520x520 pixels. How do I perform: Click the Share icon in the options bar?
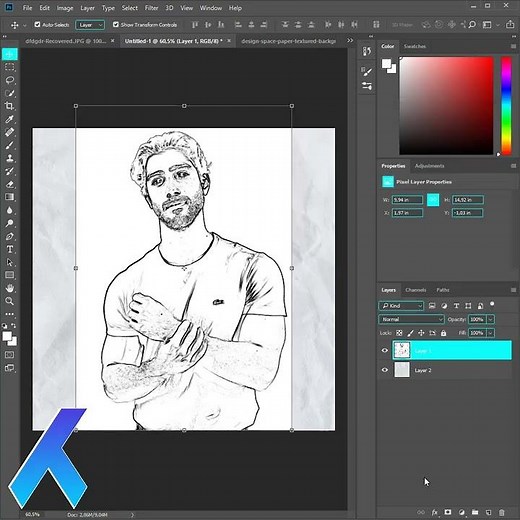coord(510,25)
